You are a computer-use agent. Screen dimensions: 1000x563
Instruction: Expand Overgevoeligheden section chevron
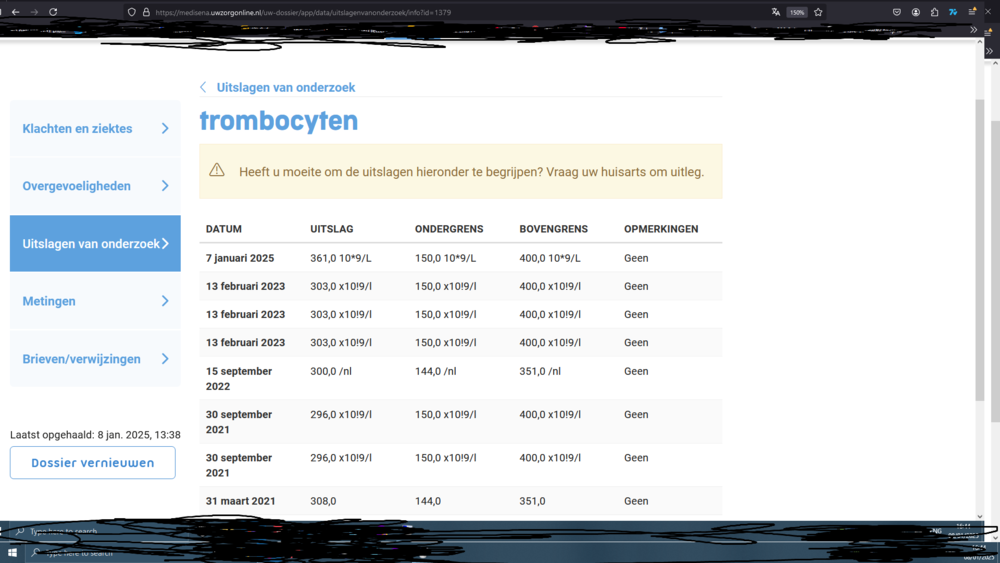pos(165,186)
